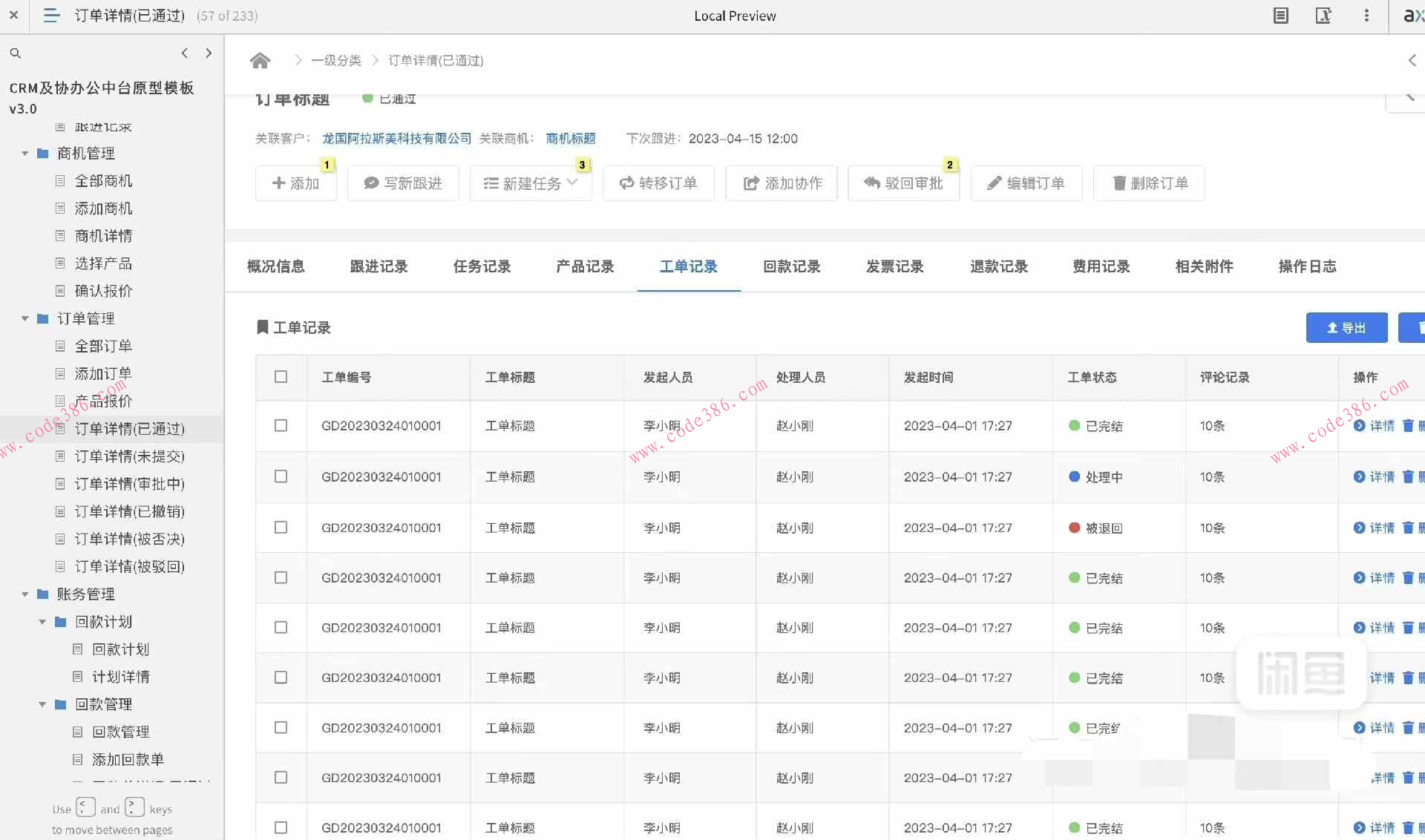Click the search icon in the page list sidebar

(15, 53)
